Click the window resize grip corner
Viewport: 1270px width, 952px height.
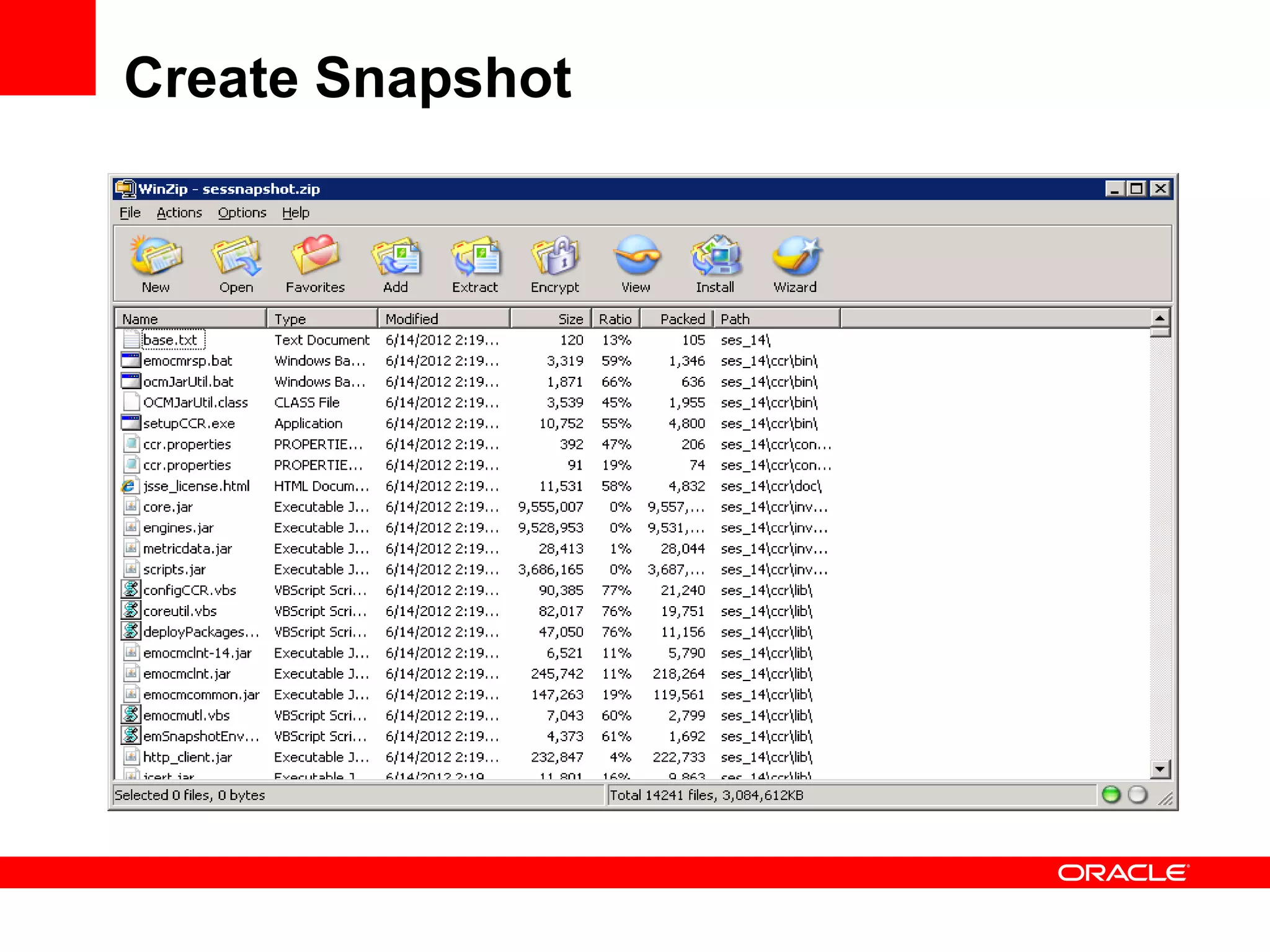click(1166, 798)
